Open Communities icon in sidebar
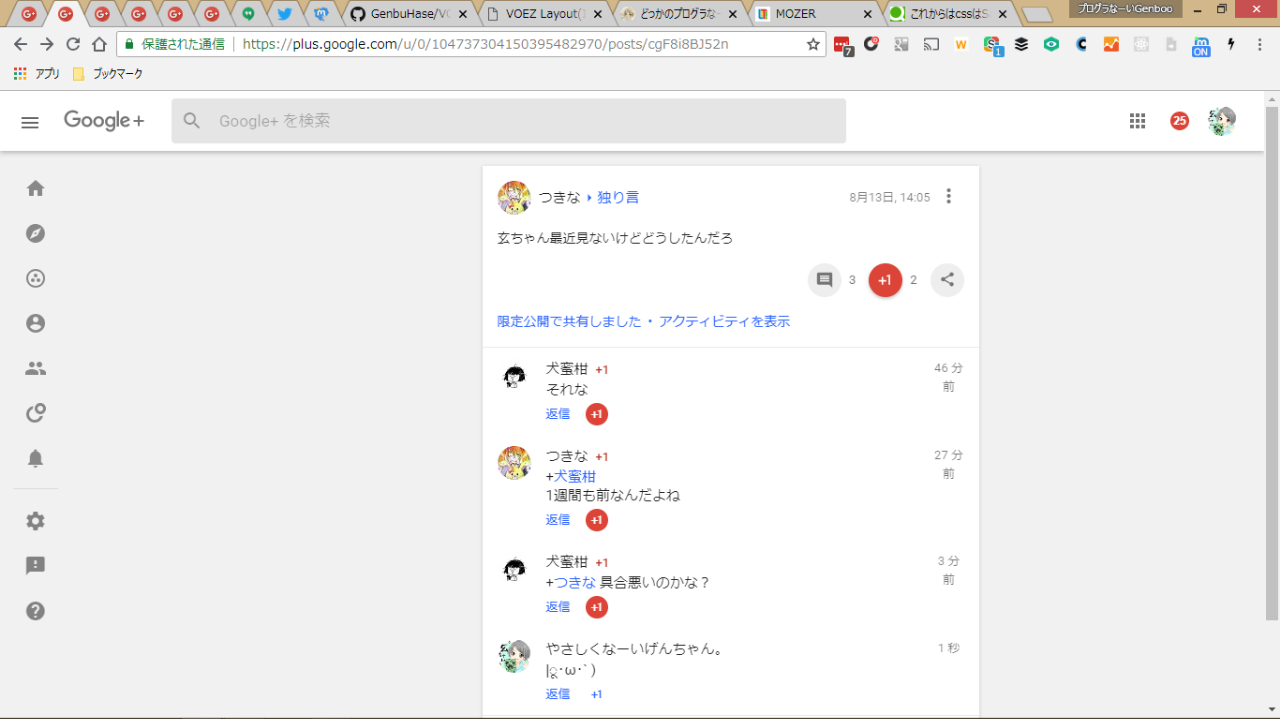1280x719 pixels. pyautogui.click(x=36, y=279)
